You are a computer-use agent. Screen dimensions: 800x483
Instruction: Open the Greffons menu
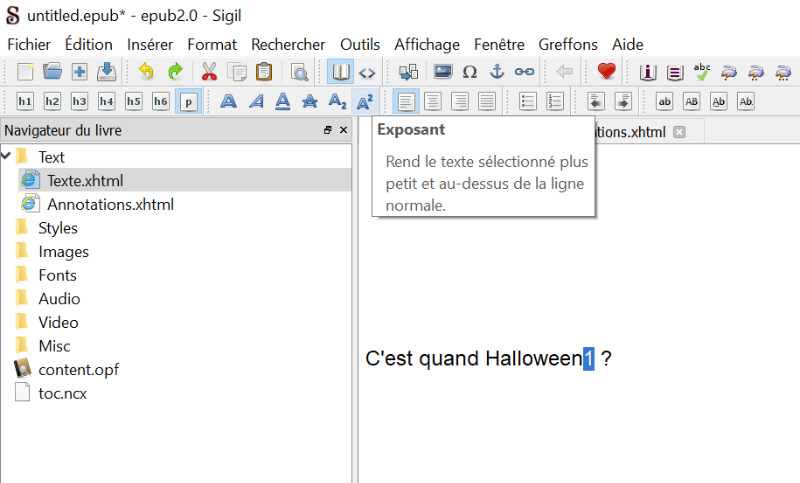click(x=567, y=44)
